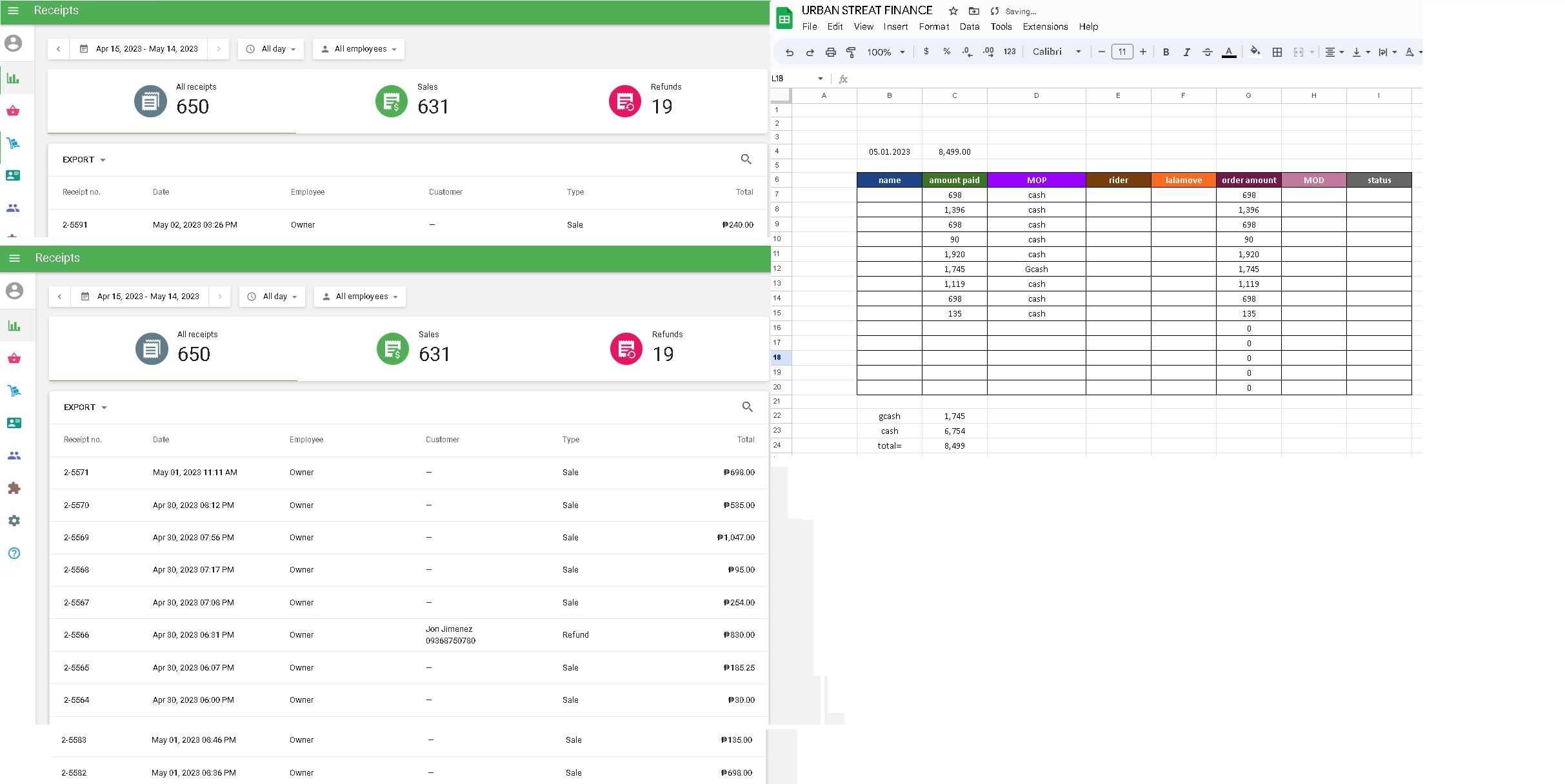This screenshot has width=1565, height=784.
Task: Open the Calibri font dropdown
Action: point(1057,52)
